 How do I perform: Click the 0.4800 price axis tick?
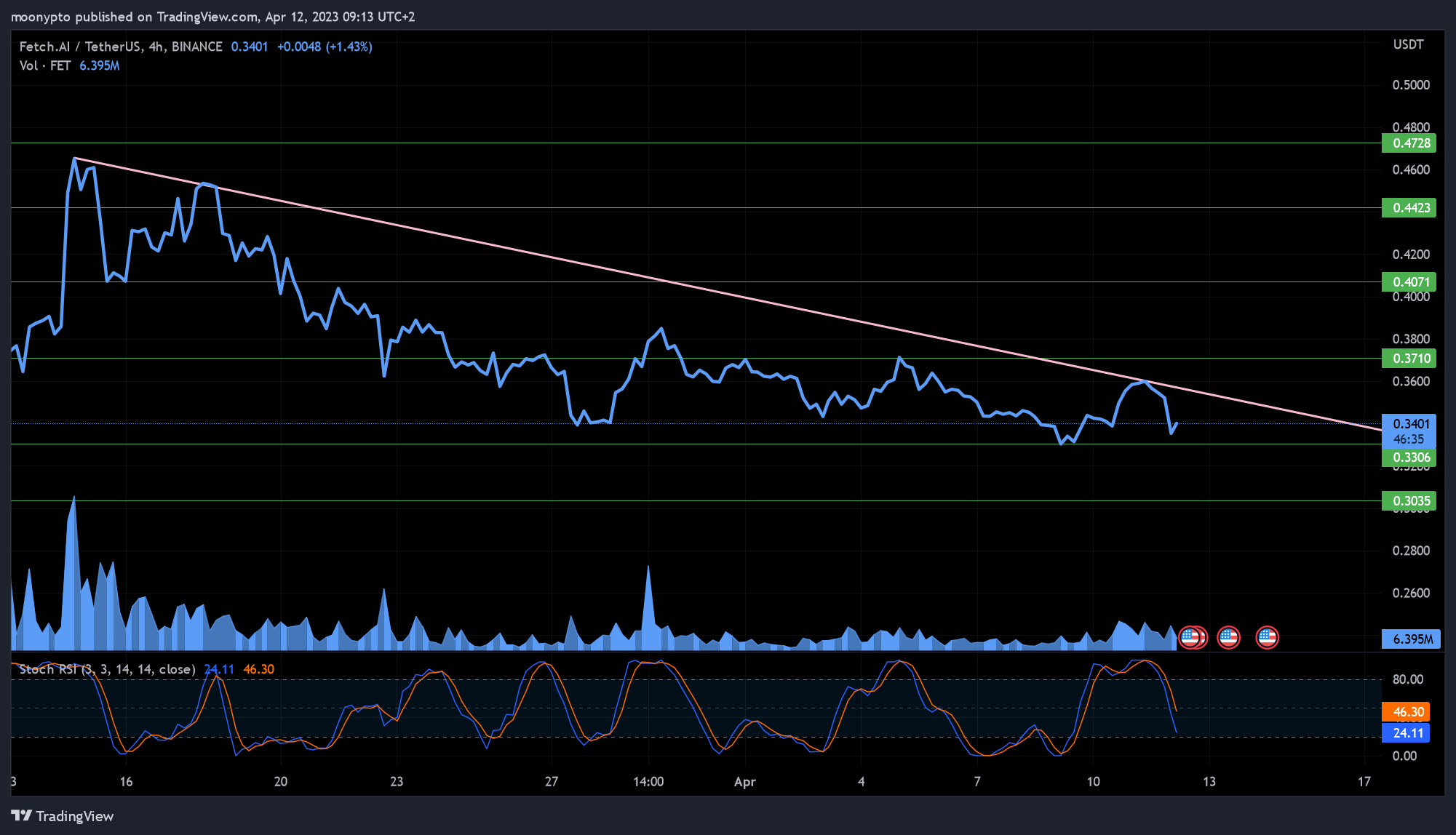[1411, 127]
